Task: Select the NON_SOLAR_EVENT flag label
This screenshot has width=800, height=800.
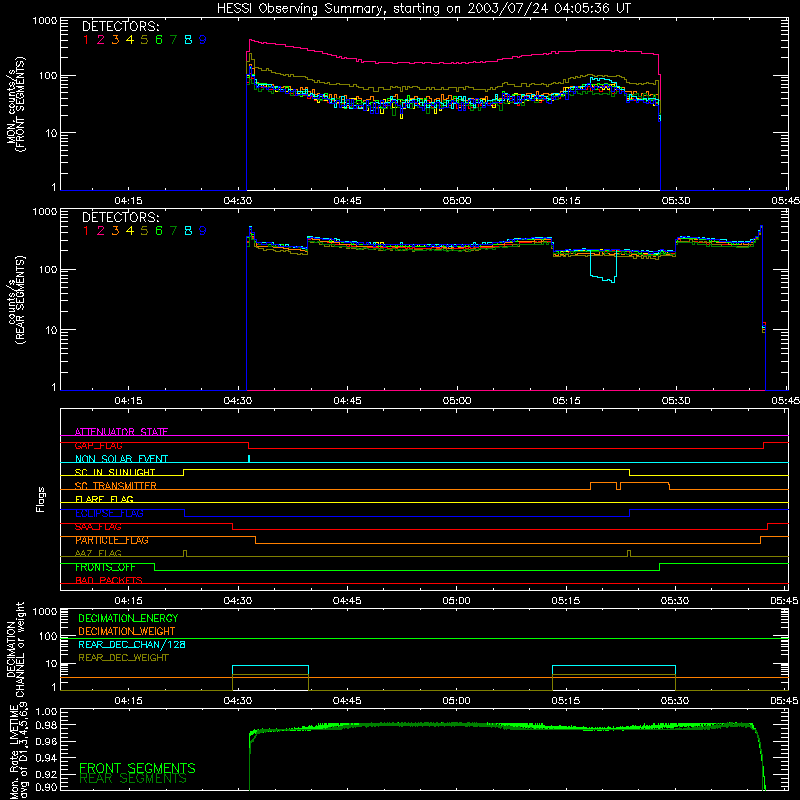Action: pos(121,459)
